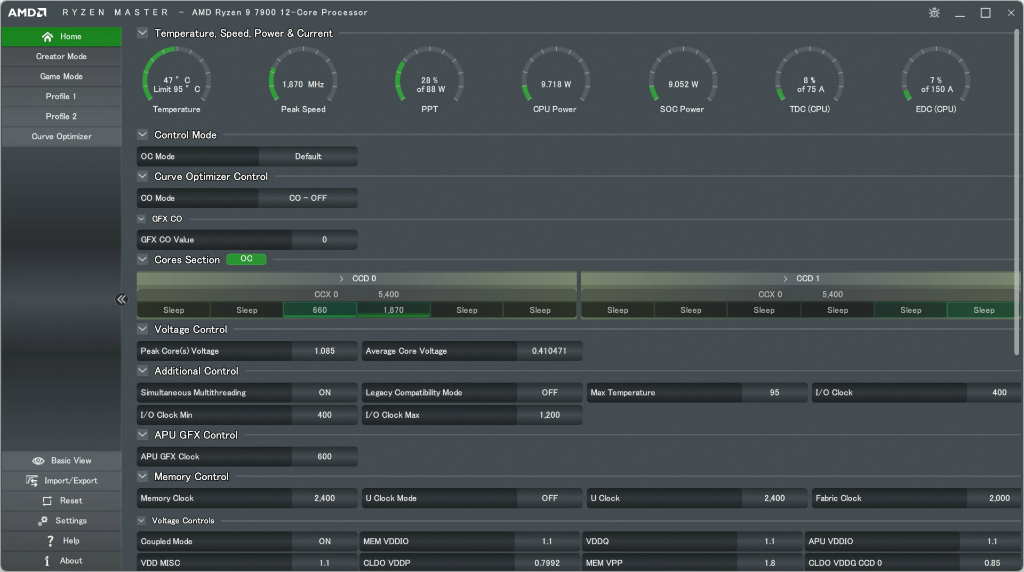
Task: Click the Import/Export icon
Action: pyautogui.click(x=32, y=481)
